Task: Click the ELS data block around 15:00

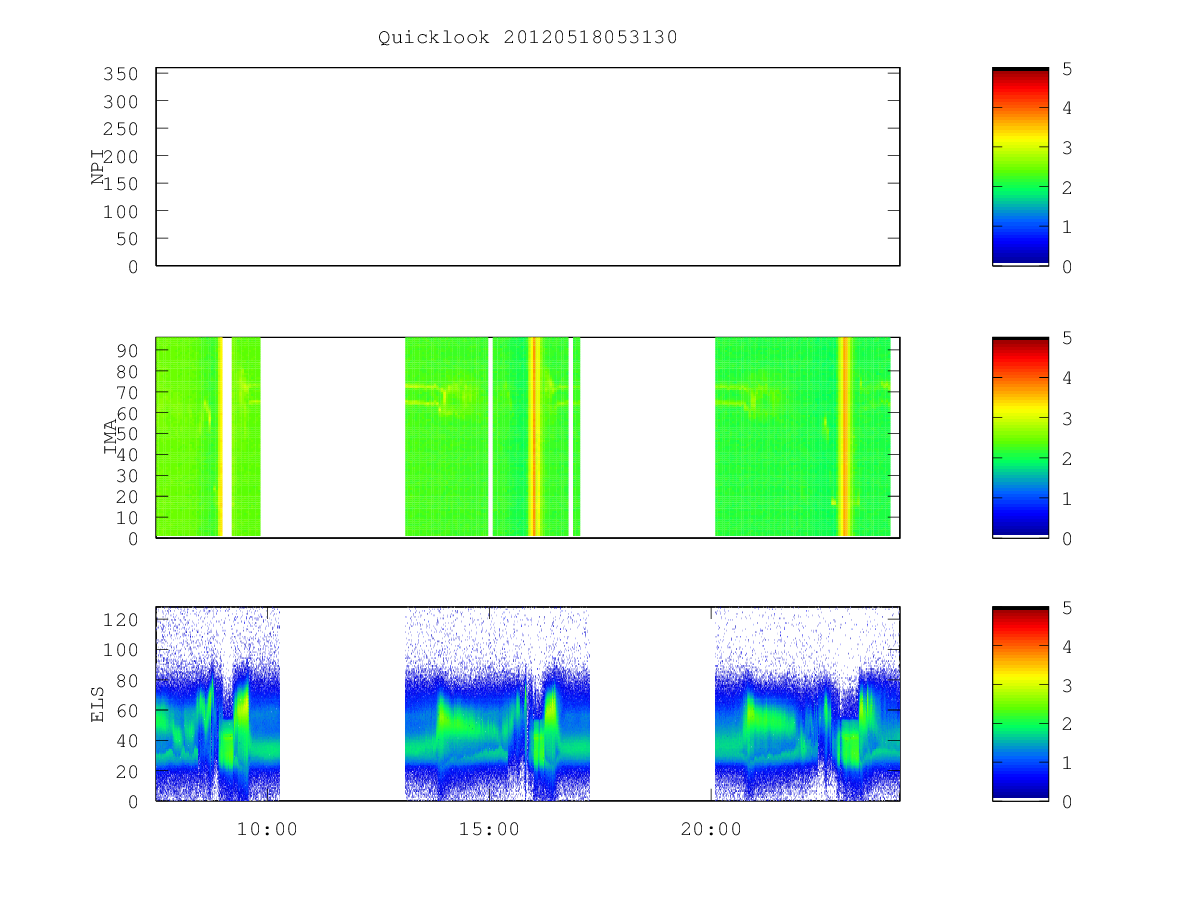Action: coord(497,704)
